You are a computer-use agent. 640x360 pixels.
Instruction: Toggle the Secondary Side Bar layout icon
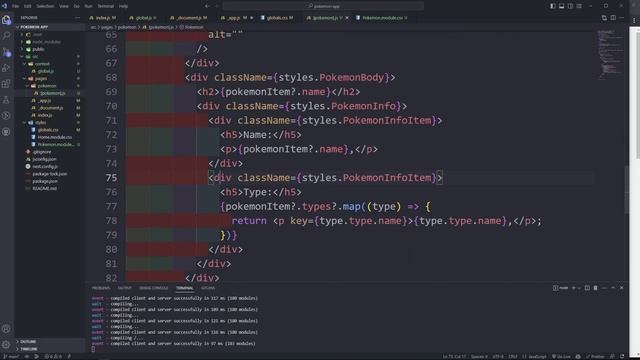[570, 6]
